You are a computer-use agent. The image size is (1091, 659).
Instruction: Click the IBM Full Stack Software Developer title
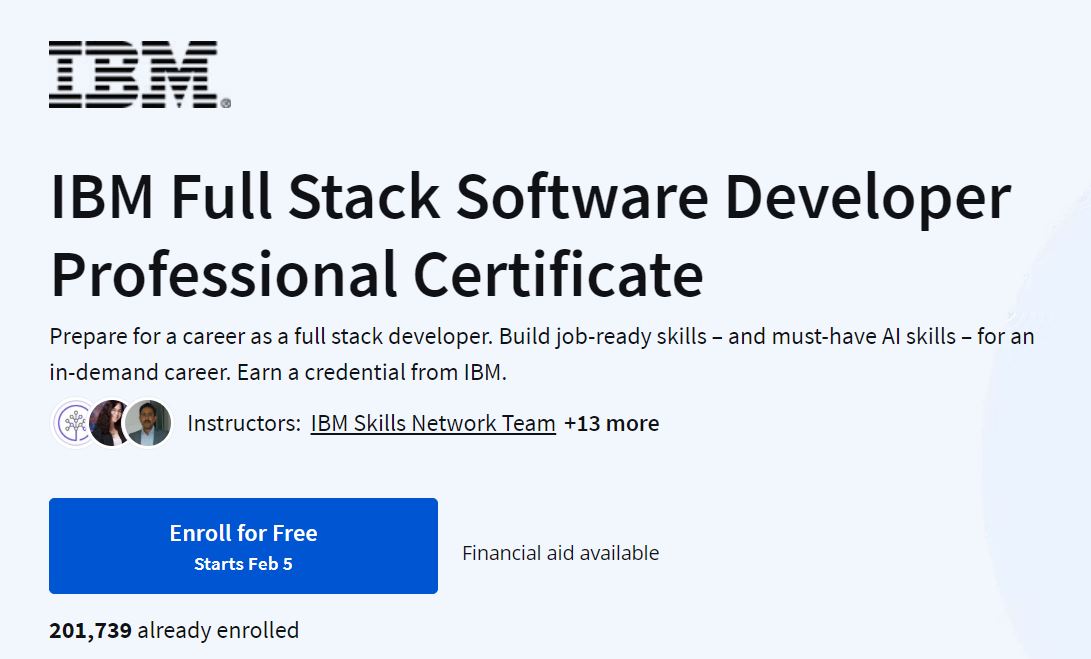(530, 236)
